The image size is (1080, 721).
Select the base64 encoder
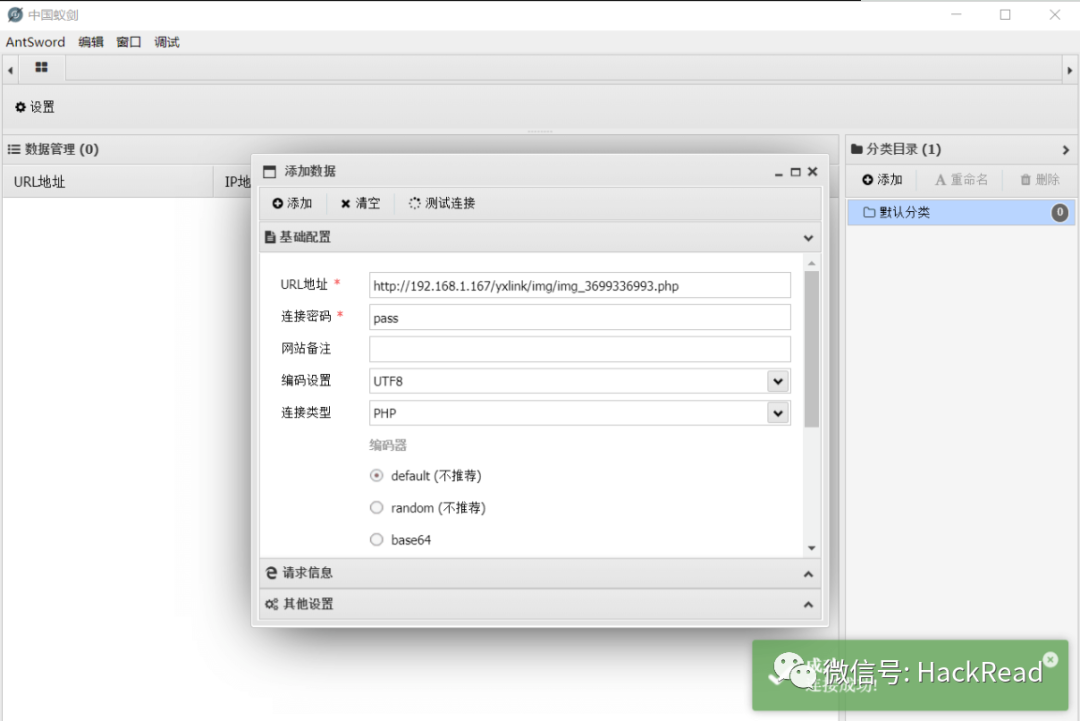point(376,539)
